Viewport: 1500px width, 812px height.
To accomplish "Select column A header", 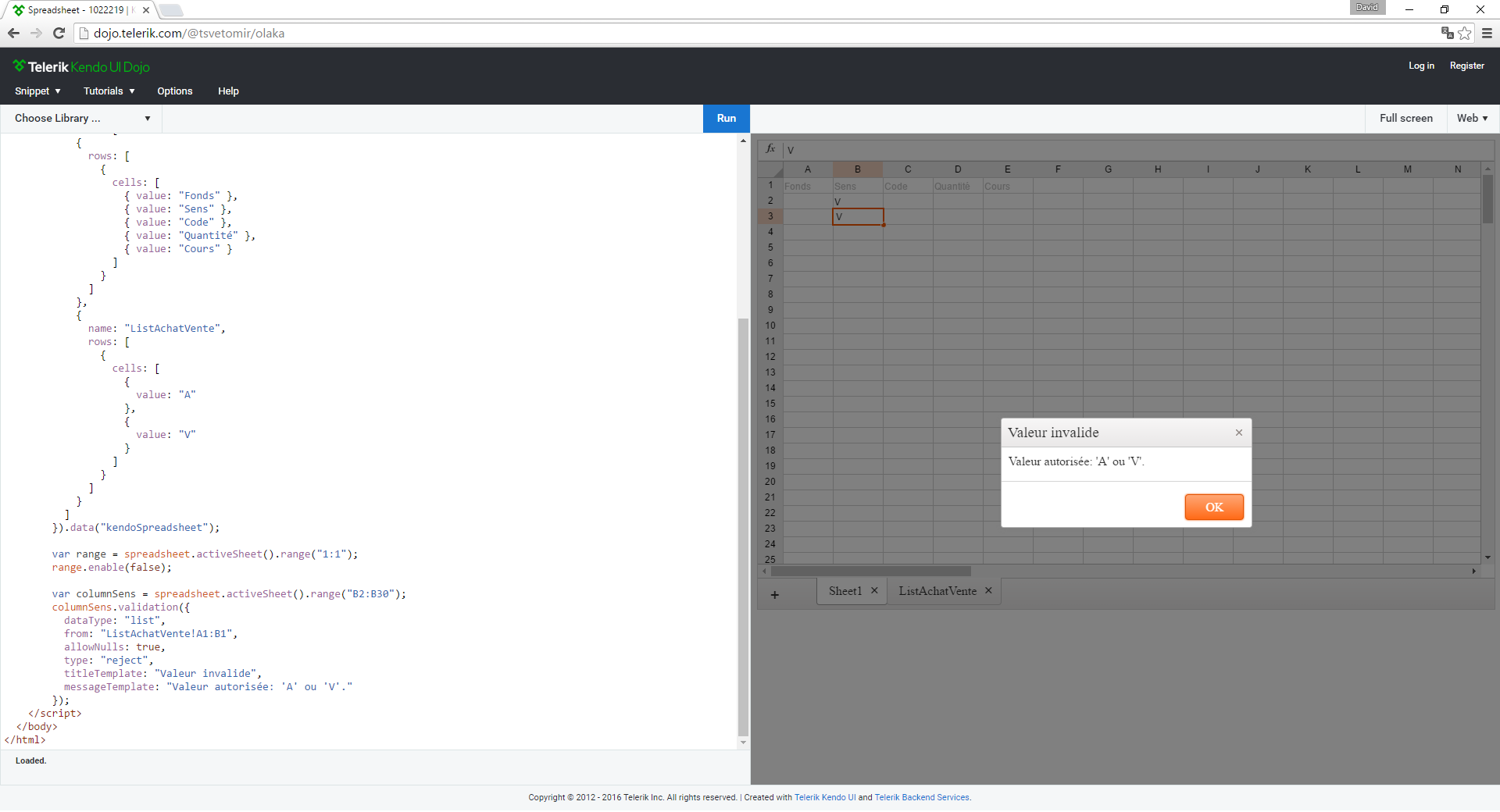I will (x=808, y=169).
